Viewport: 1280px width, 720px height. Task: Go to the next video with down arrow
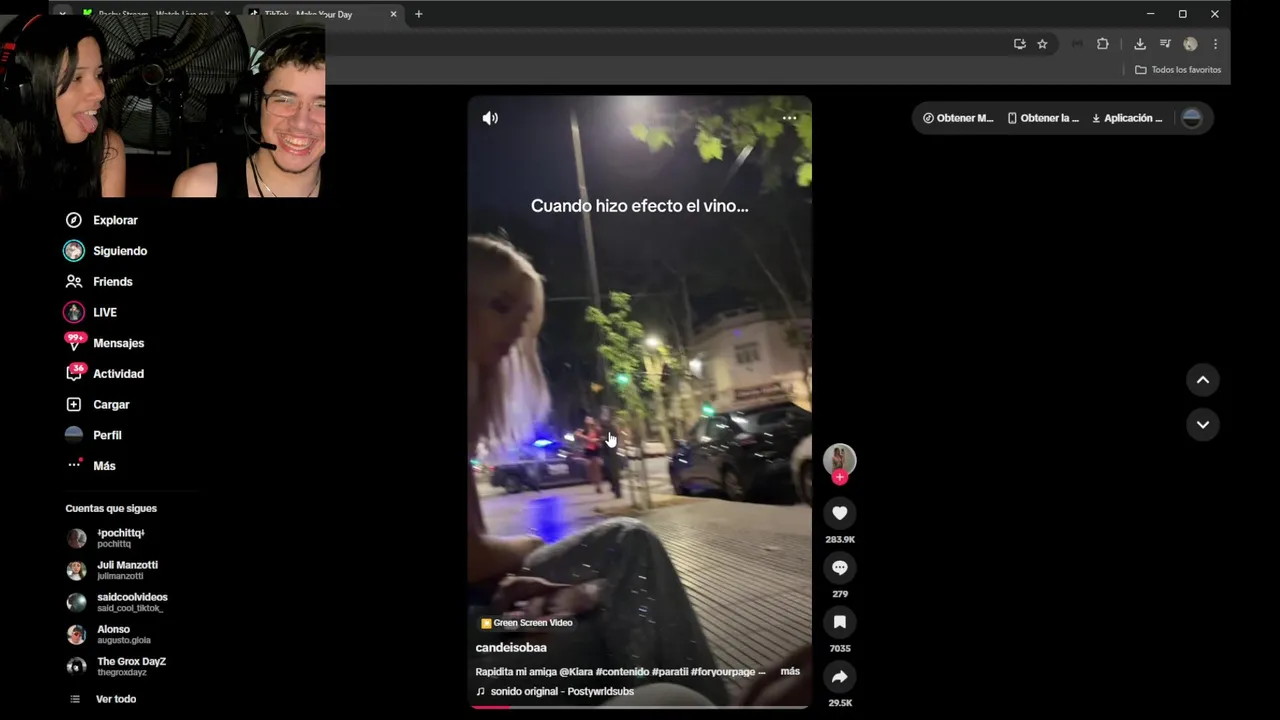1203,425
